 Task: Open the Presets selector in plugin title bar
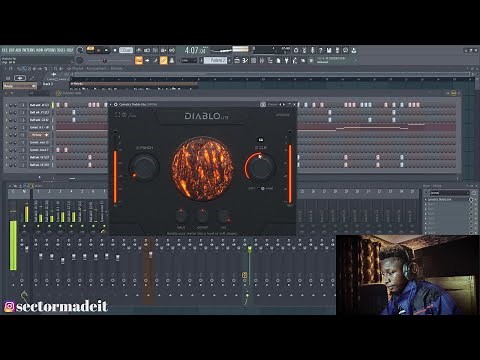(273, 104)
